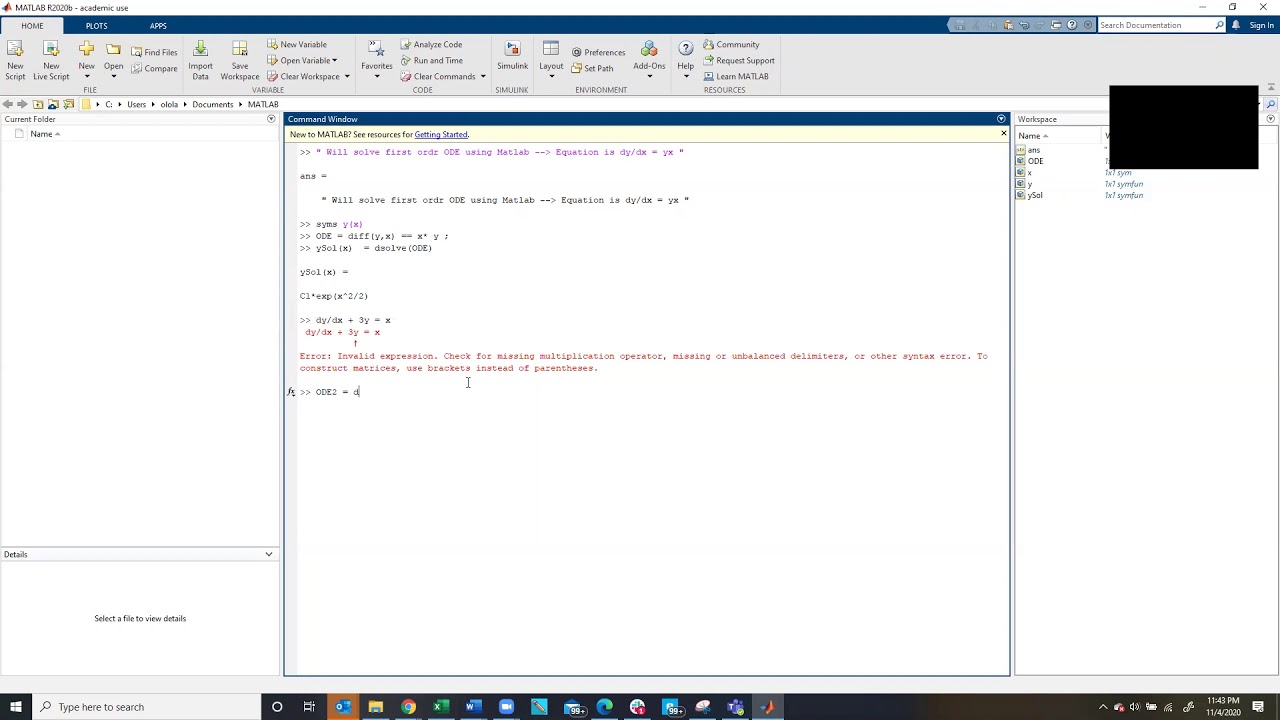Viewport: 1280px width, 720px height.
Task: Open the Layout dropdown
Action: pyautogui.click(x=551, y=77)
